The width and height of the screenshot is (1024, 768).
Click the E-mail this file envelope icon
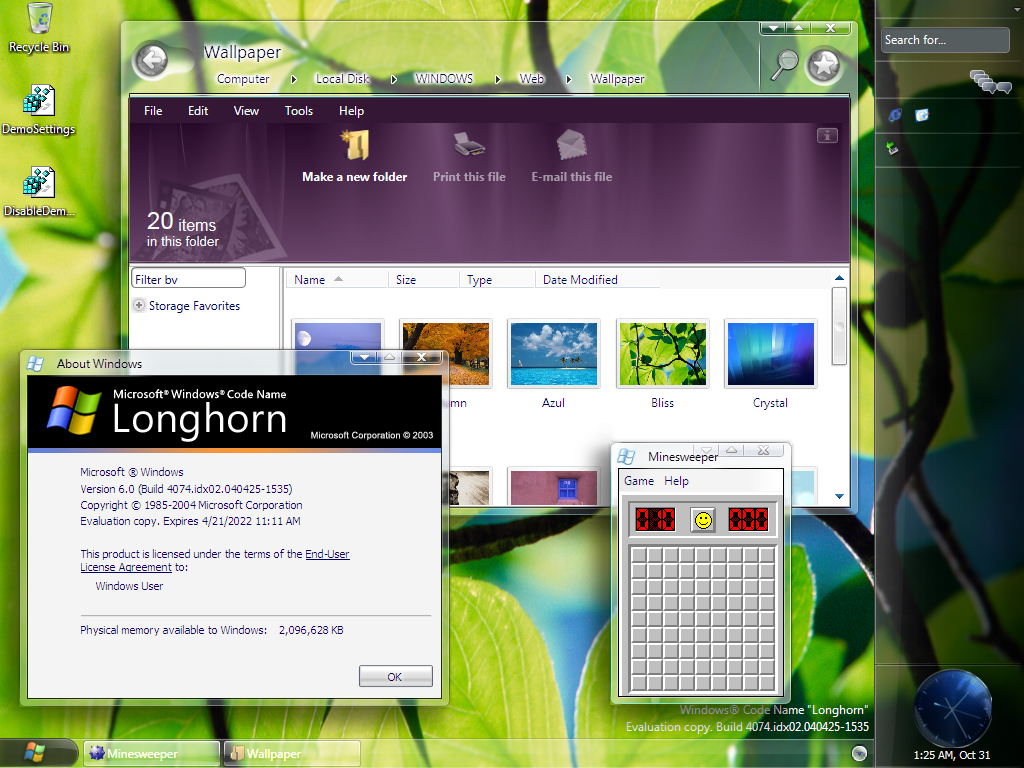click(571, 144)
